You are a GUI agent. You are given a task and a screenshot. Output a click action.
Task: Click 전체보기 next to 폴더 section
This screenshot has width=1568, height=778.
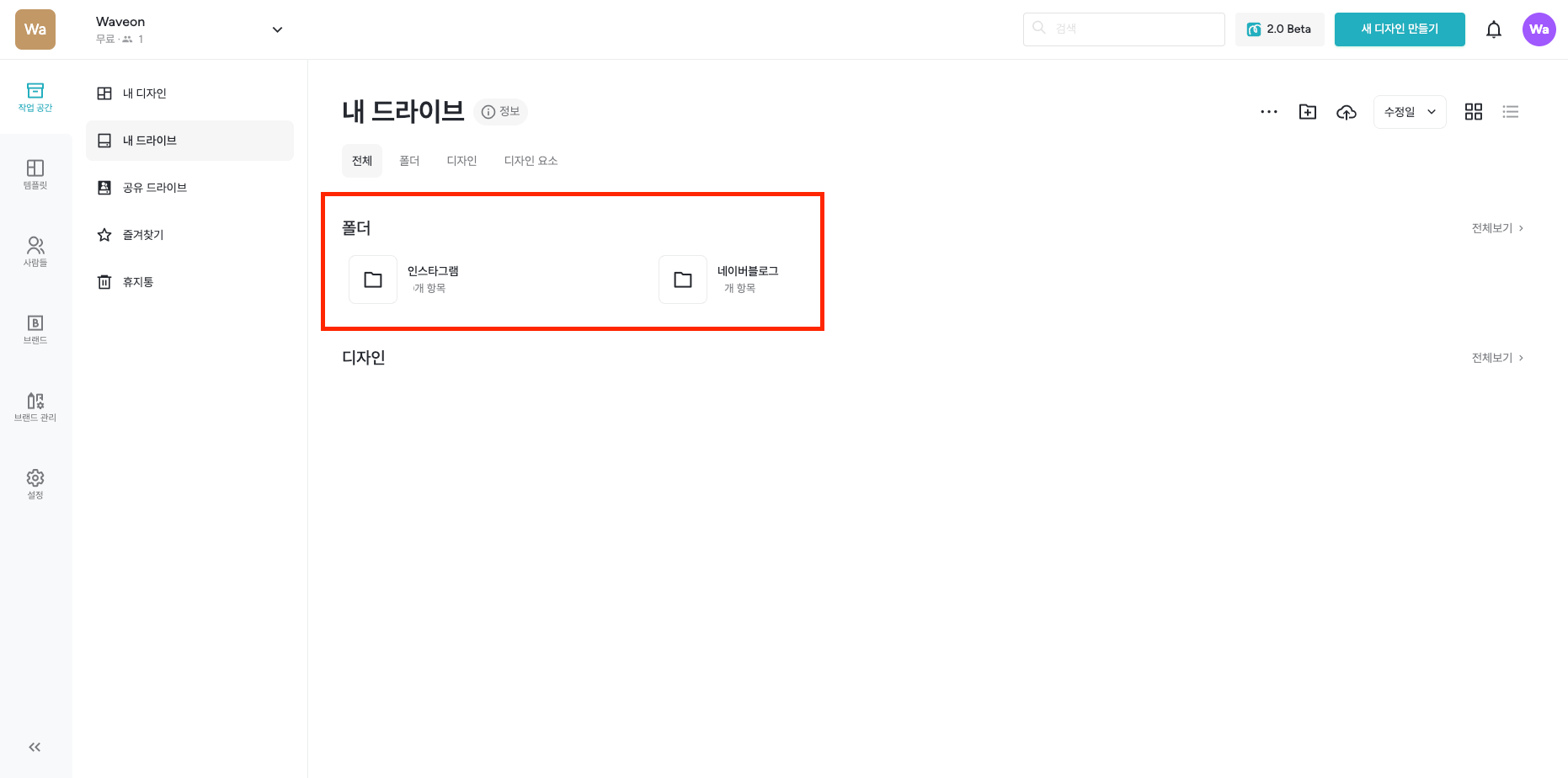point(1493,227)
